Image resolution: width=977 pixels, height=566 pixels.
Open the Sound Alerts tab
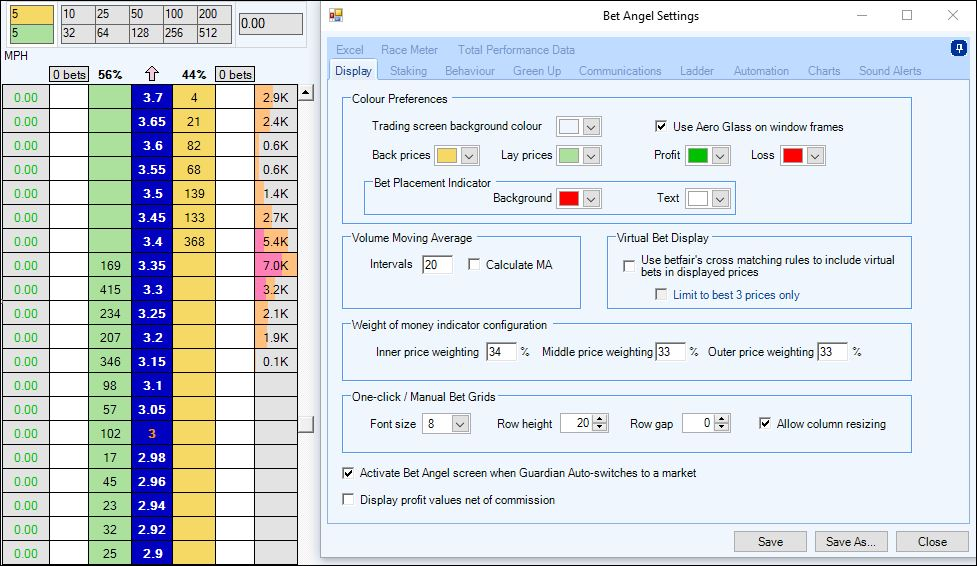pos(890,71)
